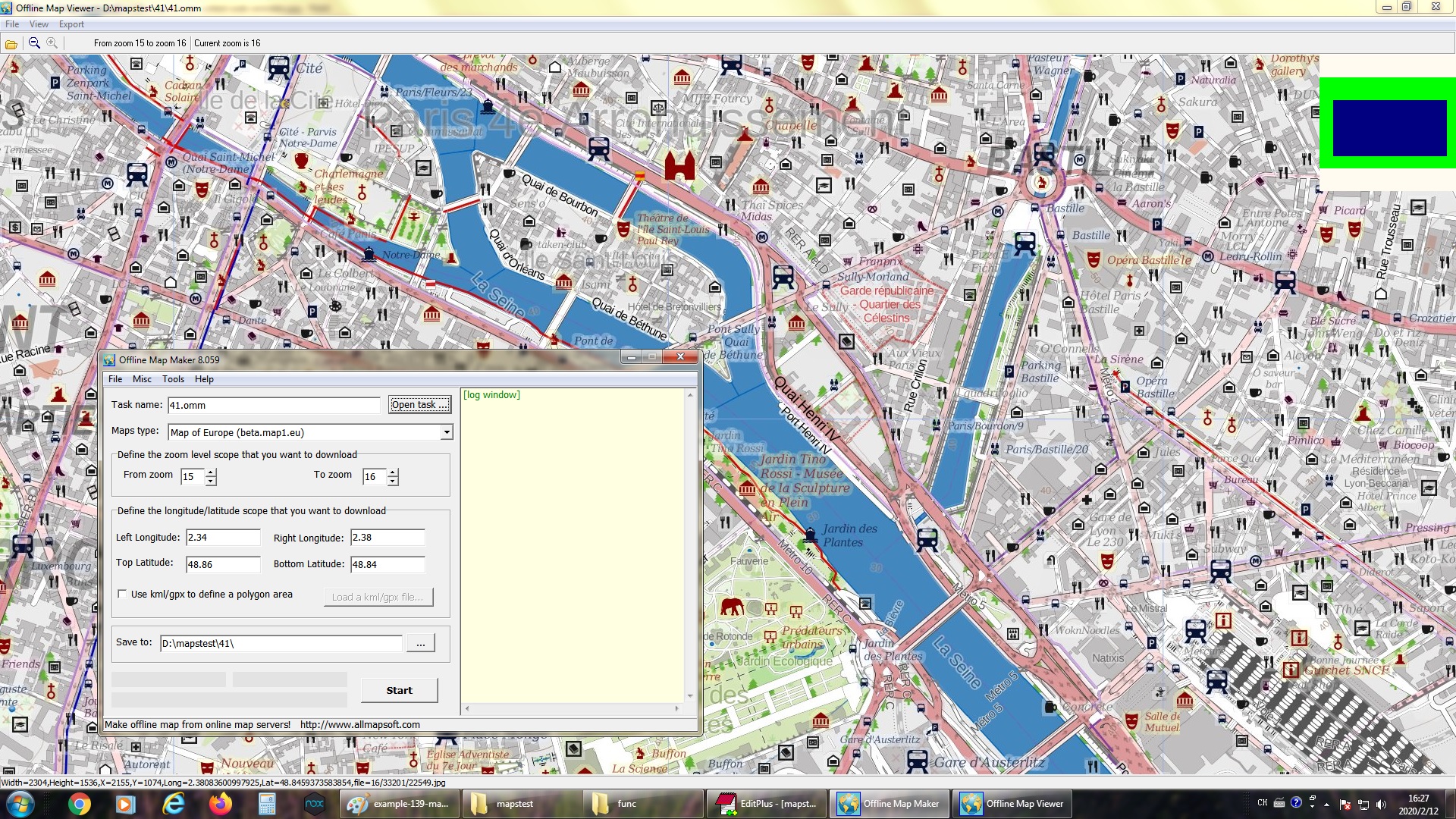Click the From zoom number field
Screen dimensions: 1456x819
(x=193, y=477)
